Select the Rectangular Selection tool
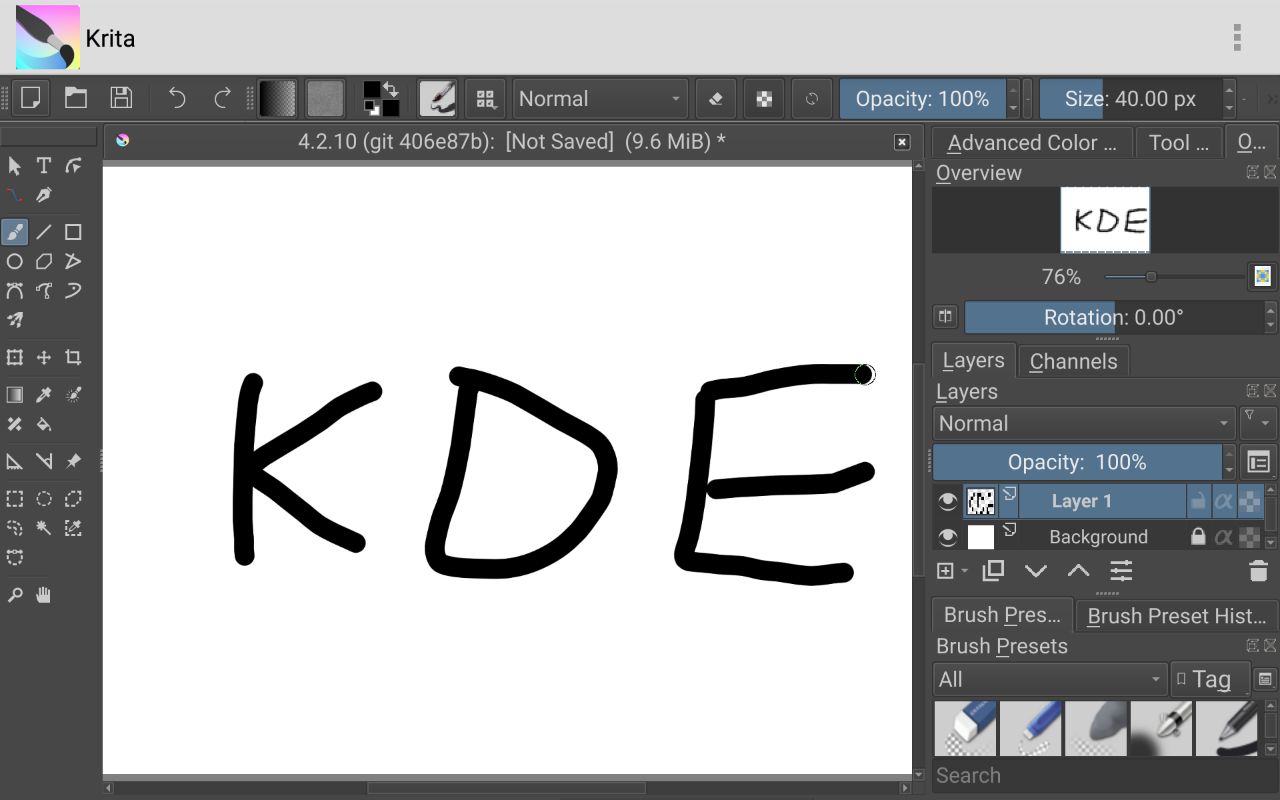 click(x=15, y=499)
